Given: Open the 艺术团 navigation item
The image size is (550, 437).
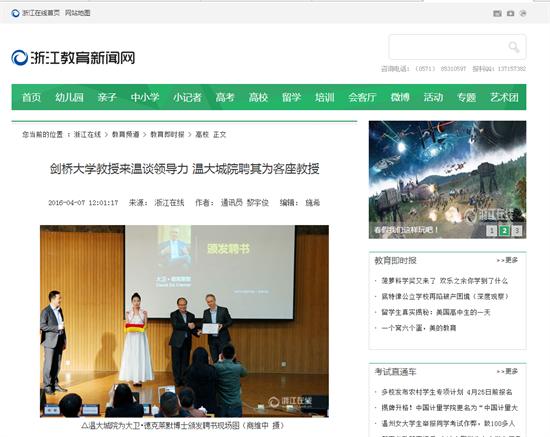Looking at the screenshot, I should tap(504, 97).
